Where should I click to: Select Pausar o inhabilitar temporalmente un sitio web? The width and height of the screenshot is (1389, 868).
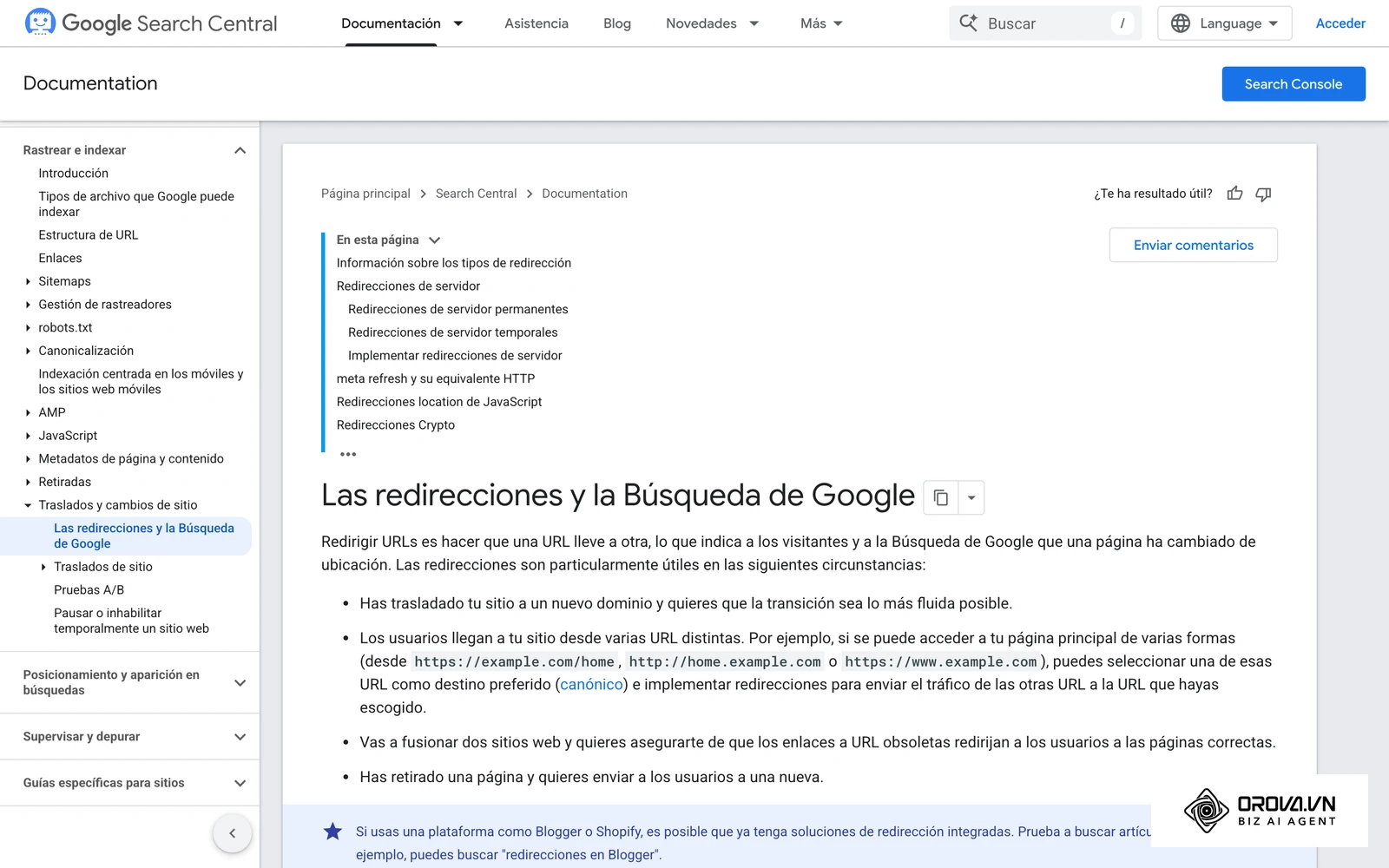pos(131,621)
